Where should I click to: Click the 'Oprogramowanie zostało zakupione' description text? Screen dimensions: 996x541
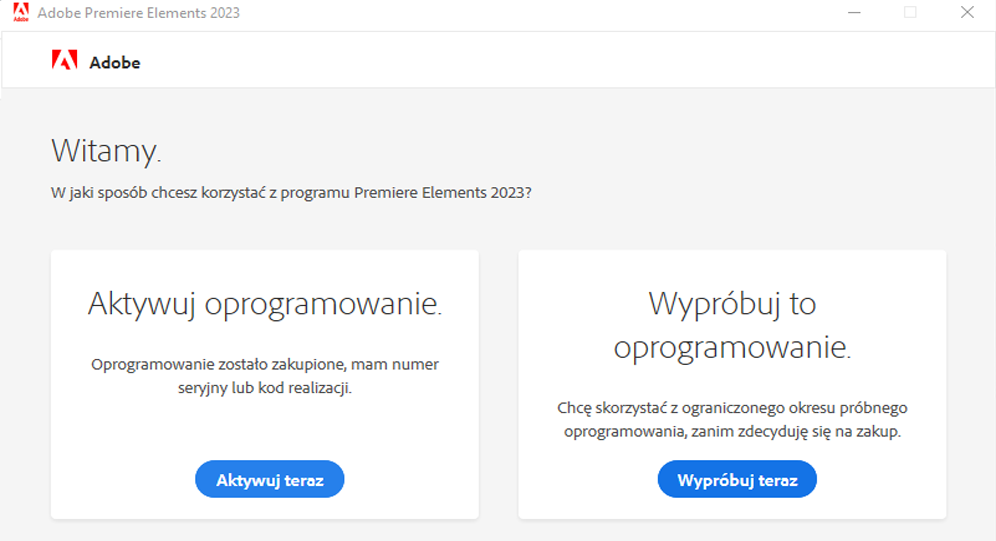click(x=265, y=376)
